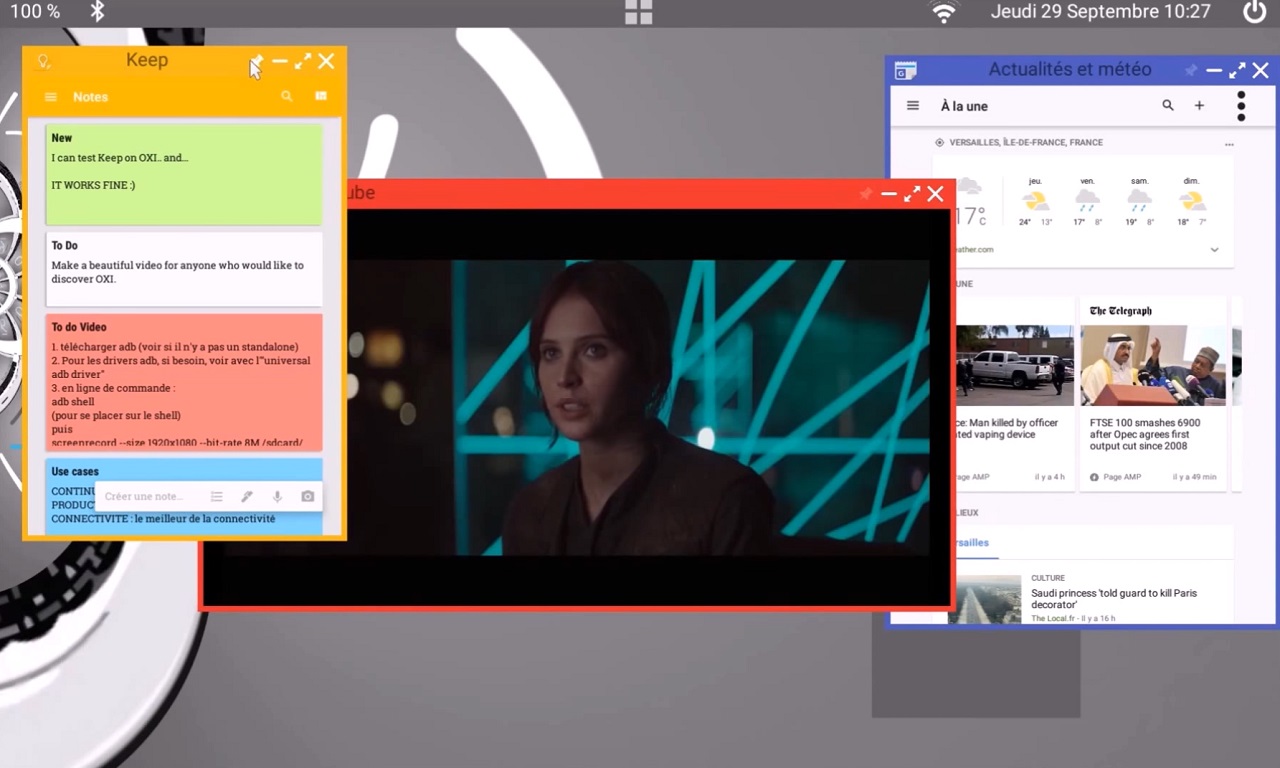The width and height of the screenshot is (1280, 768).
Task: Click the sam. rainy forecast icon
Action: pyautogui.click(x=1139, y=200)
